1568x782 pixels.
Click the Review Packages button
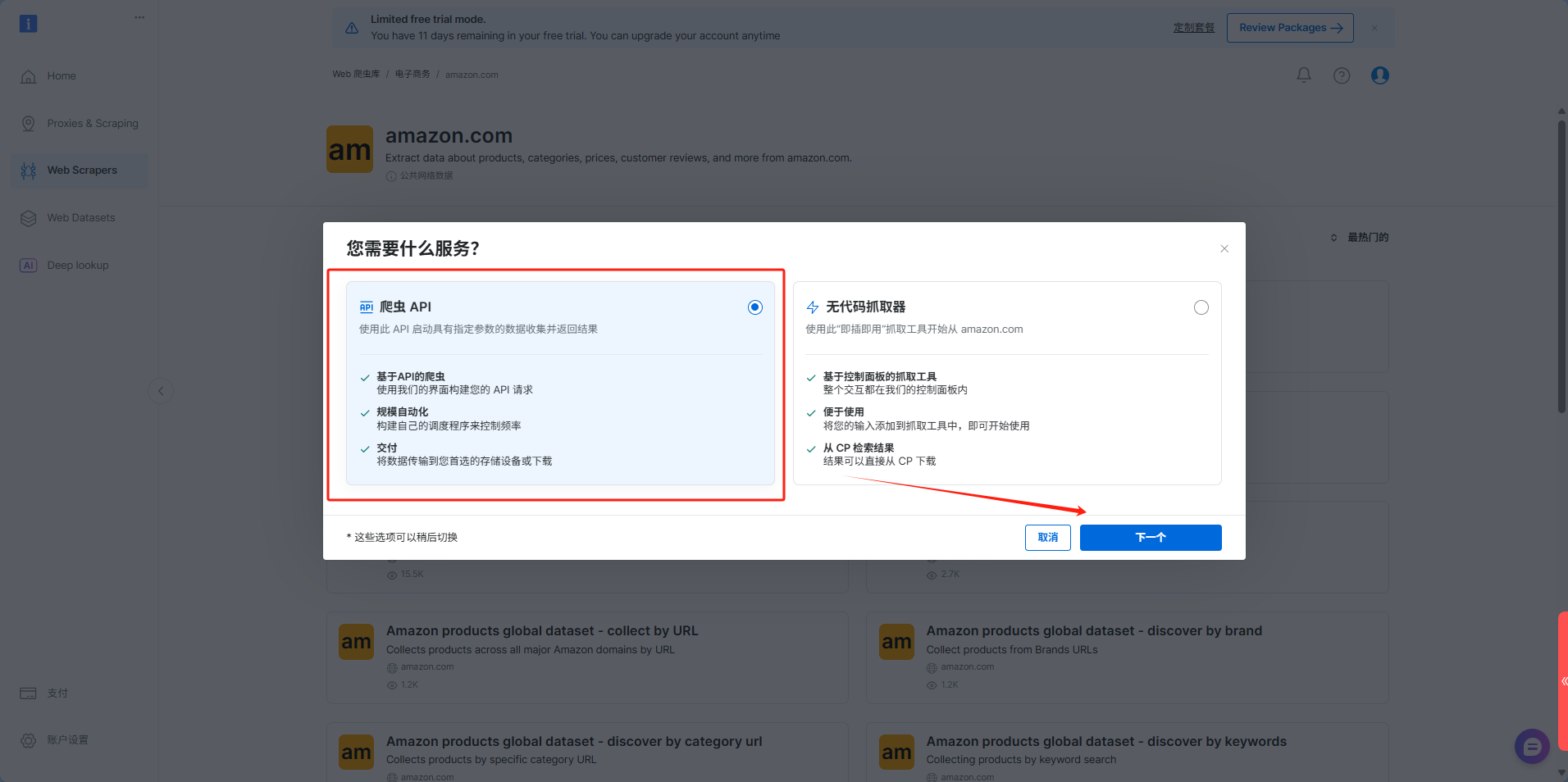[x=1289, y=27]
